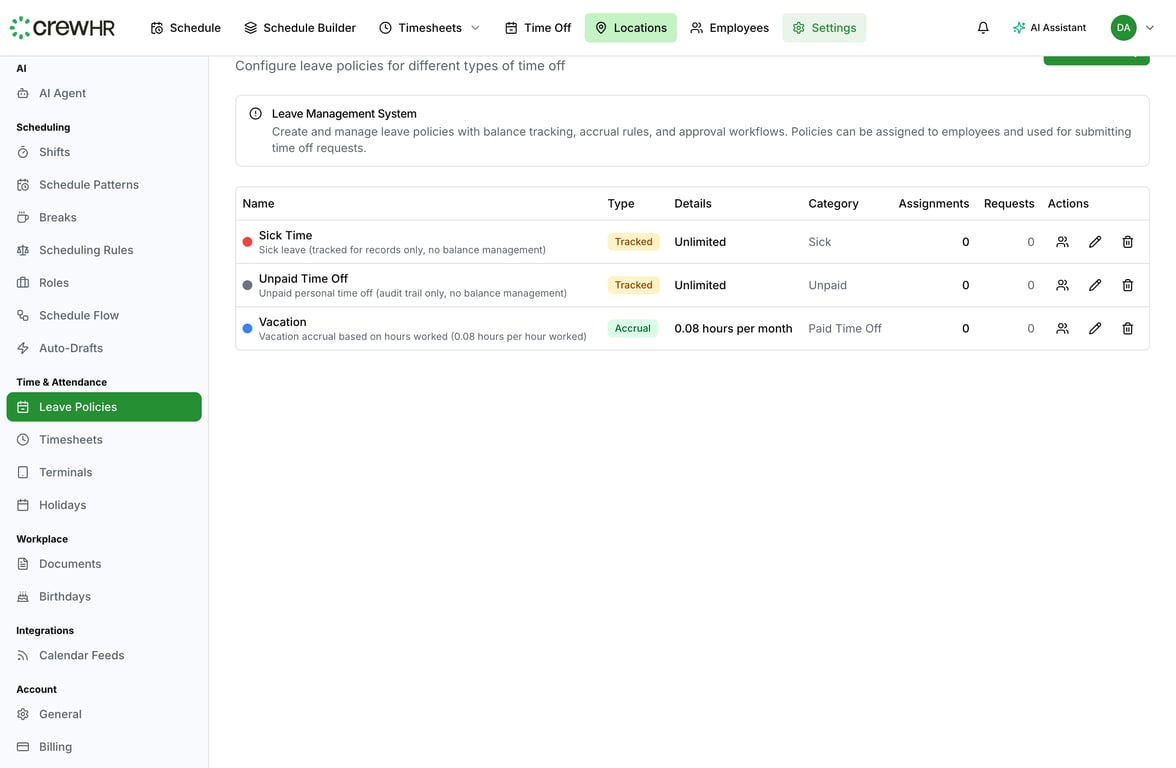Screen dimensions: 1176x768
Task: Edit the Vacation policy pencil icon
Action: (x=1095, y=328)
